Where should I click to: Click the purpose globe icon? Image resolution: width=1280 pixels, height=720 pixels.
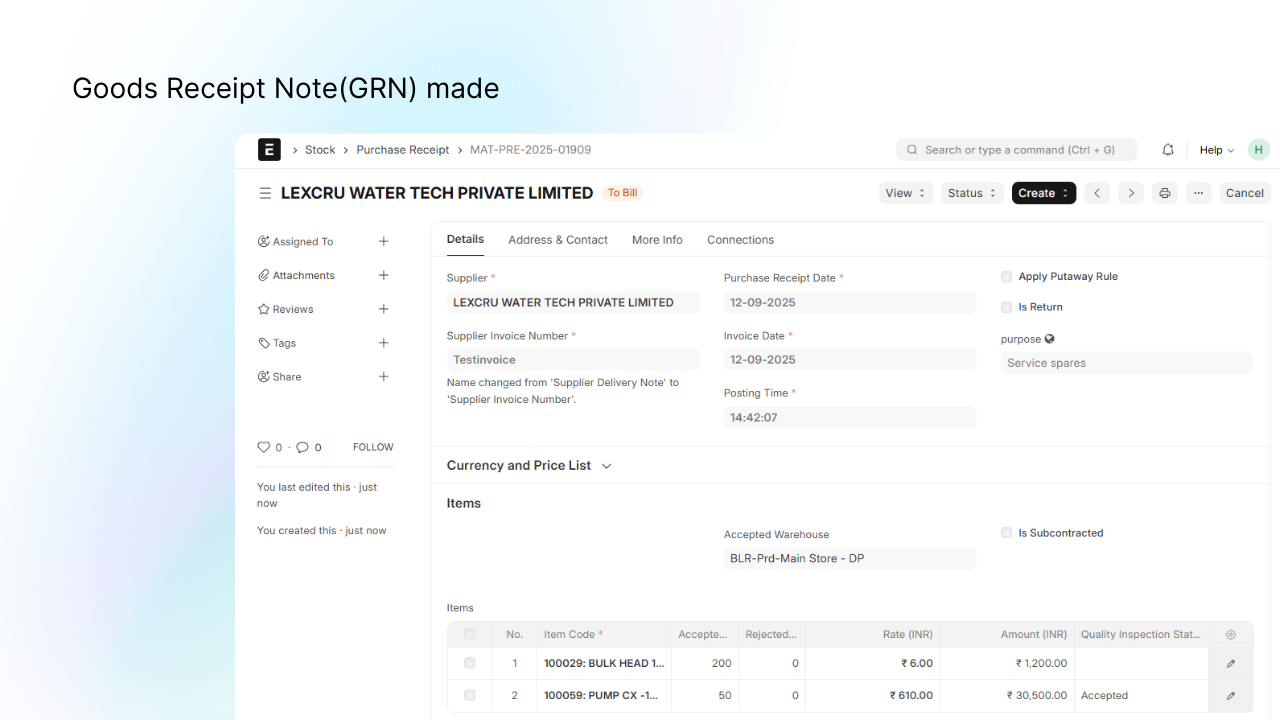1049,339
